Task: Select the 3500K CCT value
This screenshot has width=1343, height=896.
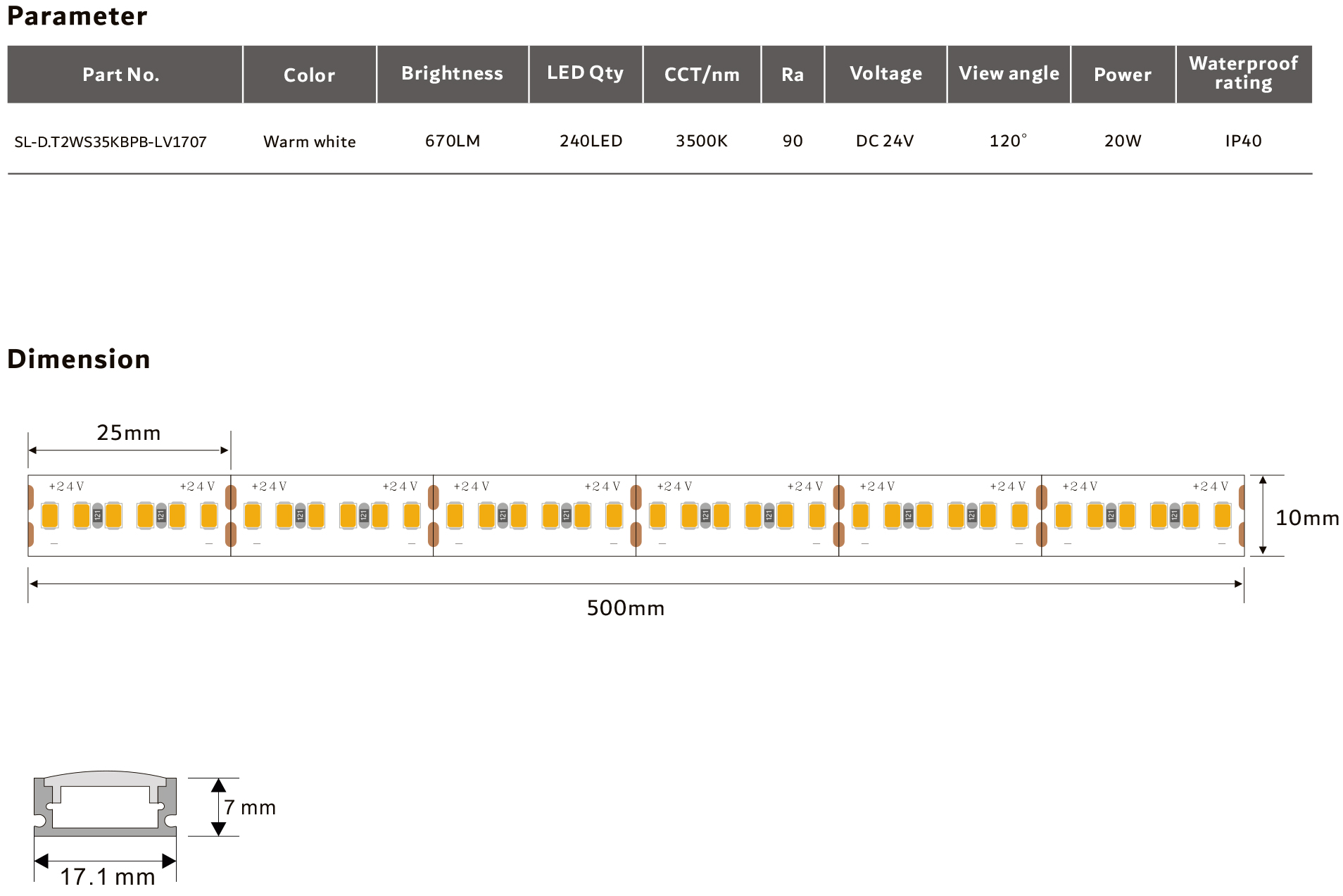Action: tap(702, 141)
